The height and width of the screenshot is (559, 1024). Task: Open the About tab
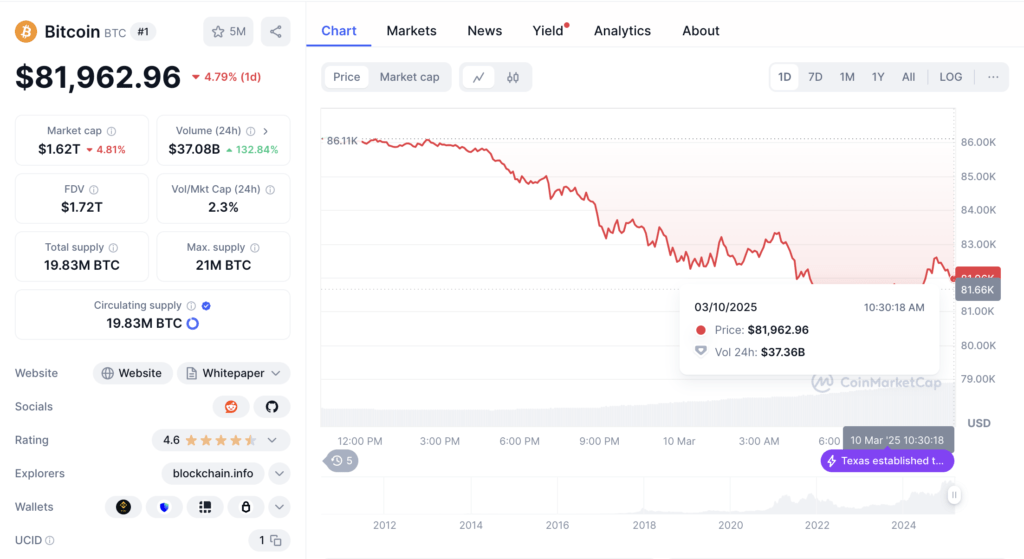[701, 31]
